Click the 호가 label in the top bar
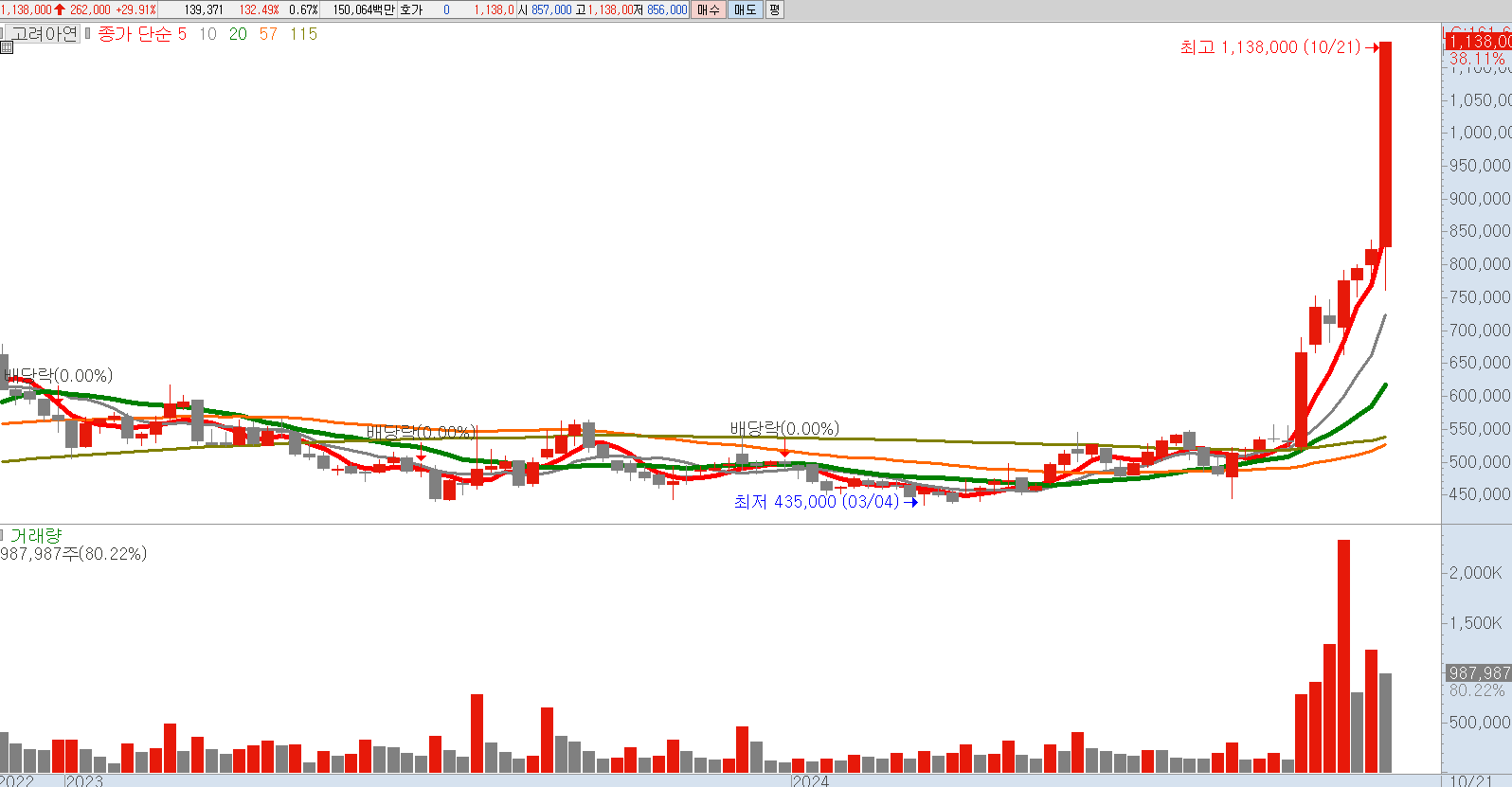Viewport: 1512px width, 787px height. (411, 9)
